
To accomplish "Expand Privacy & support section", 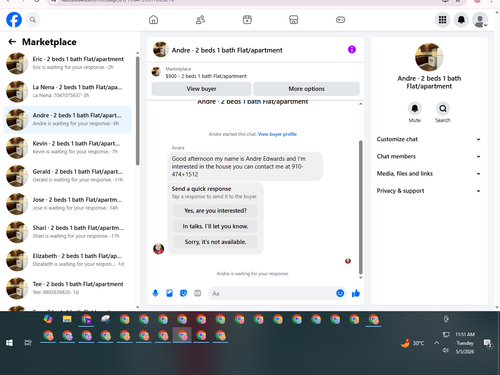I will click(429, 191).
